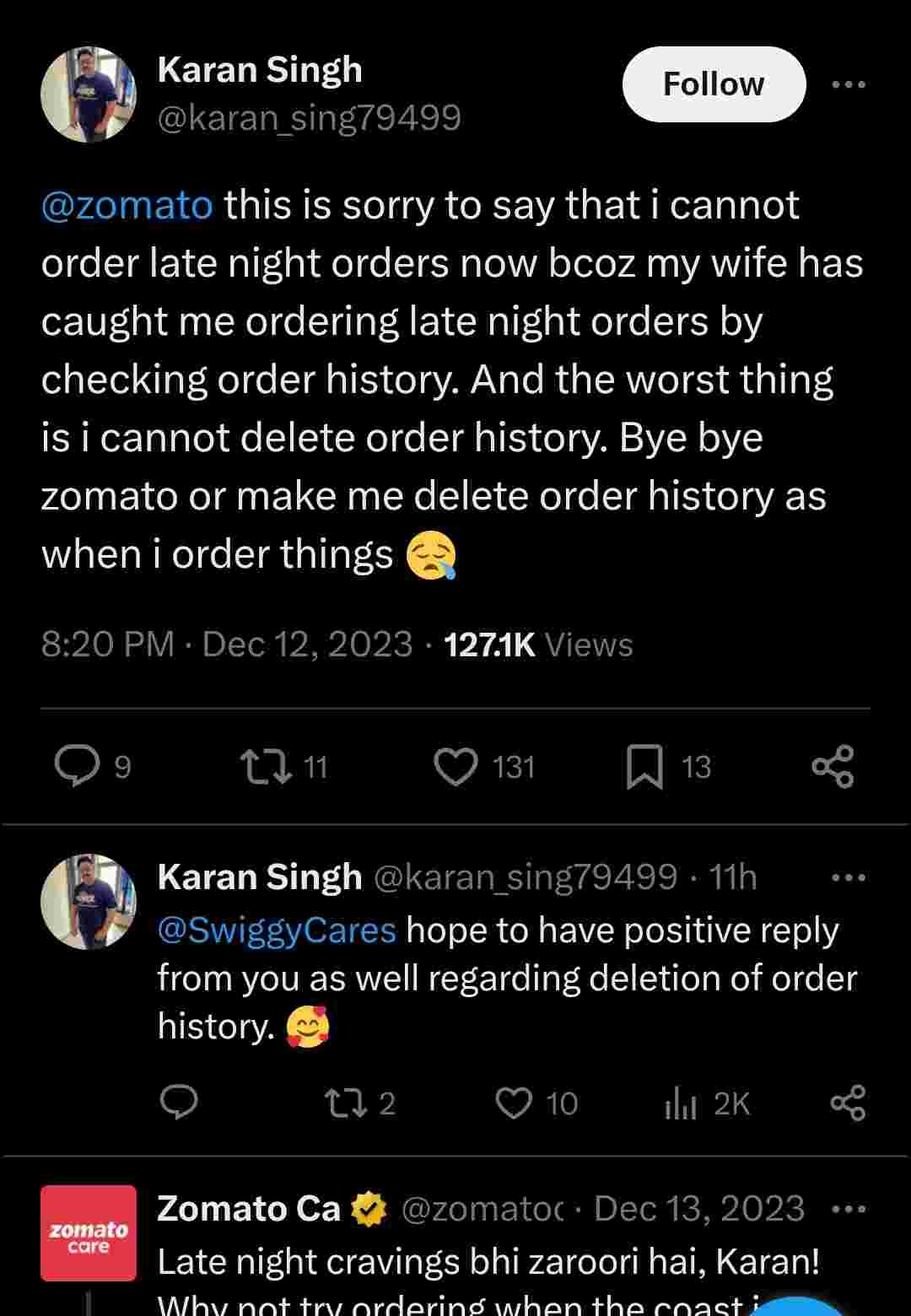
Task: Open more options for the main tweet
Action: 848,84
